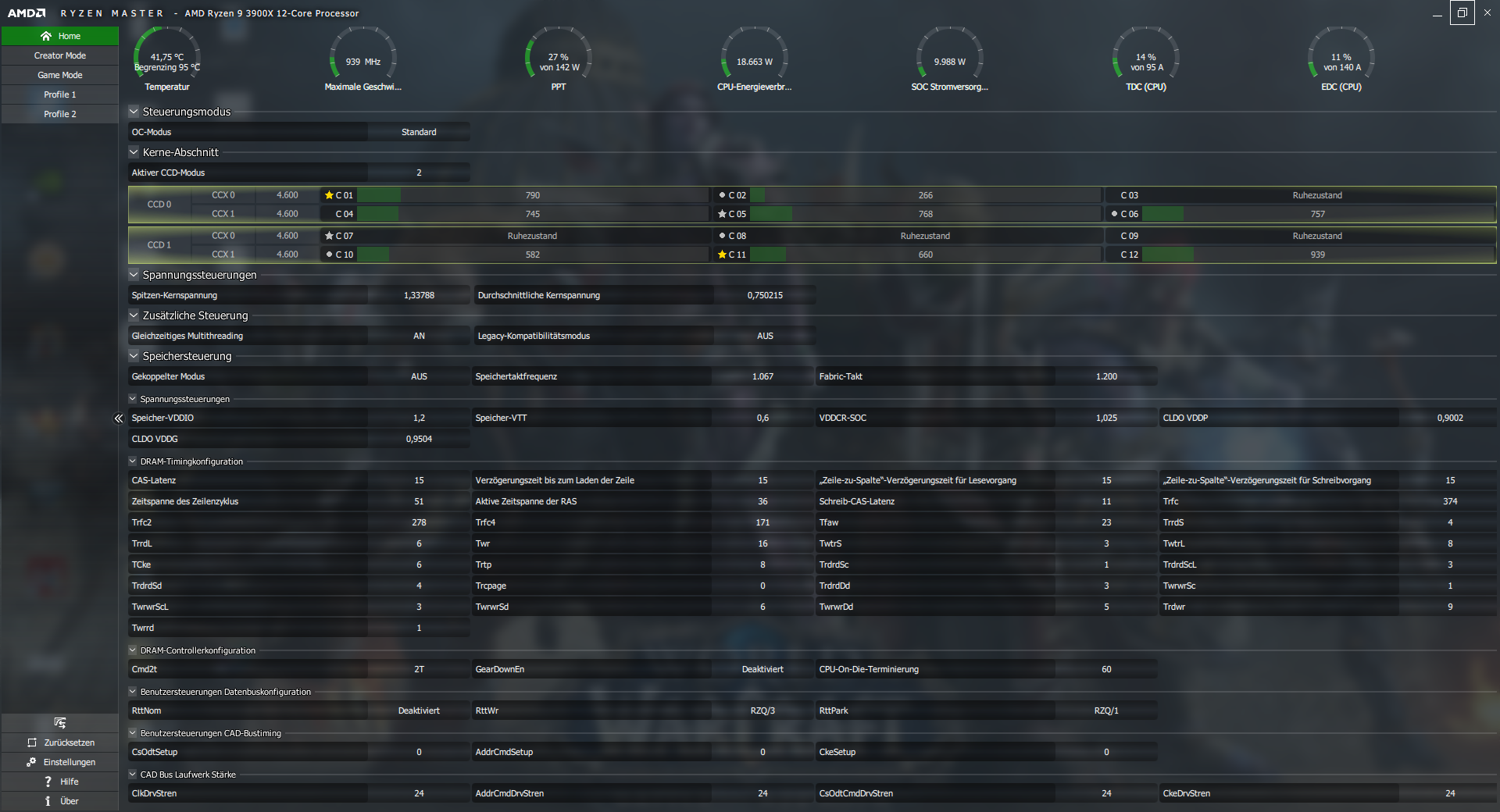Click the C 04 core speed bar
Viewport: 1500px width, 812px height.
[533, 214]
